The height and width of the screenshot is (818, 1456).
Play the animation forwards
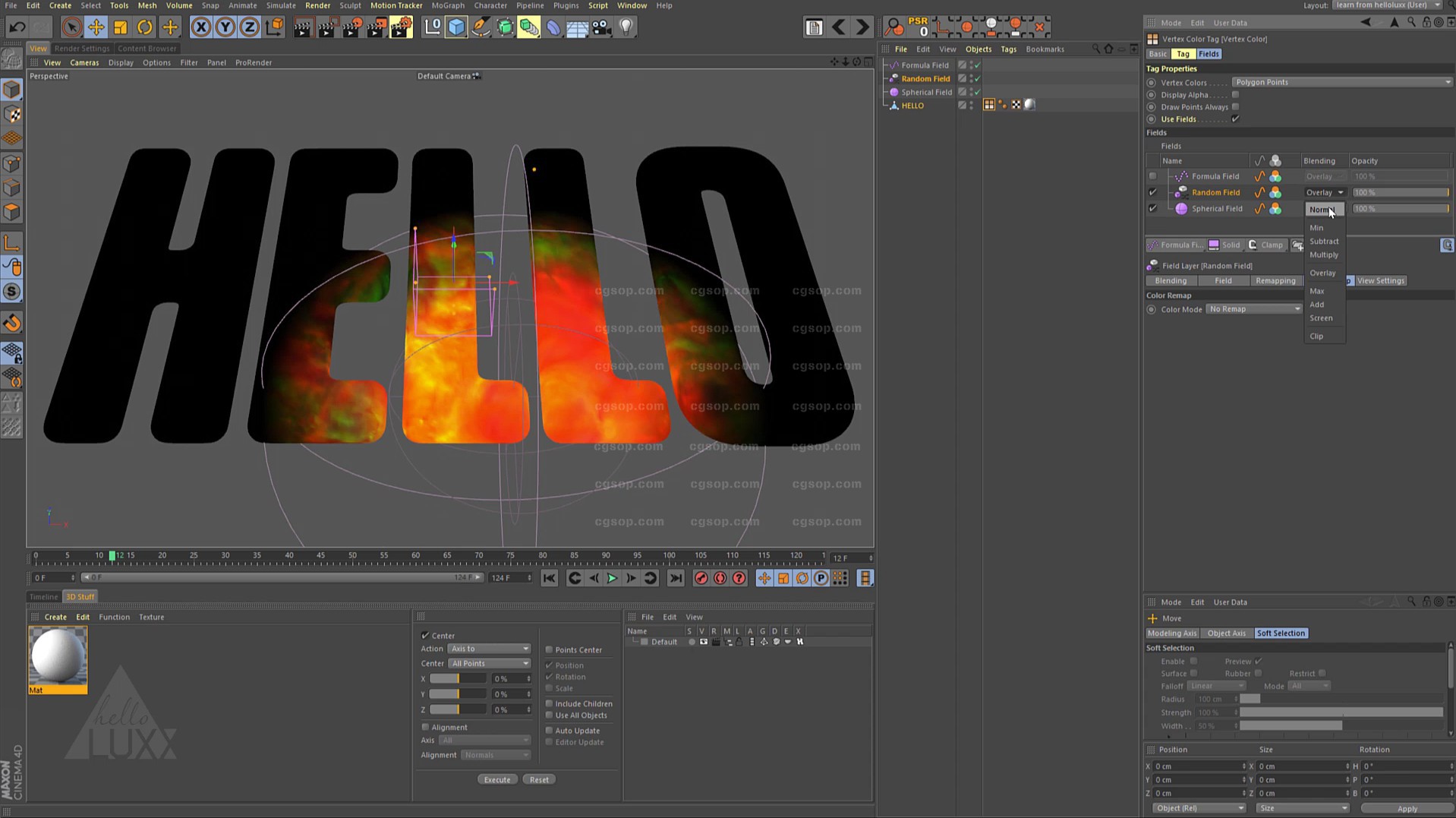612,579
